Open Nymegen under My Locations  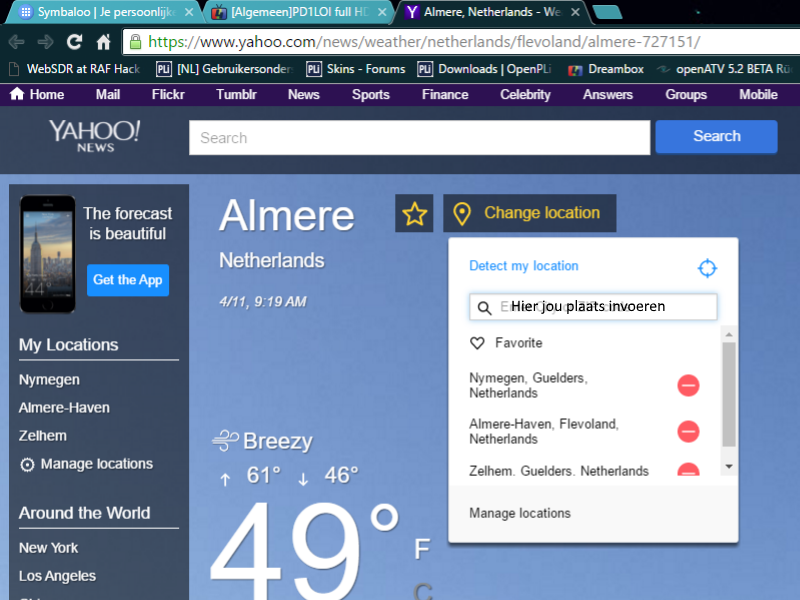49,380
